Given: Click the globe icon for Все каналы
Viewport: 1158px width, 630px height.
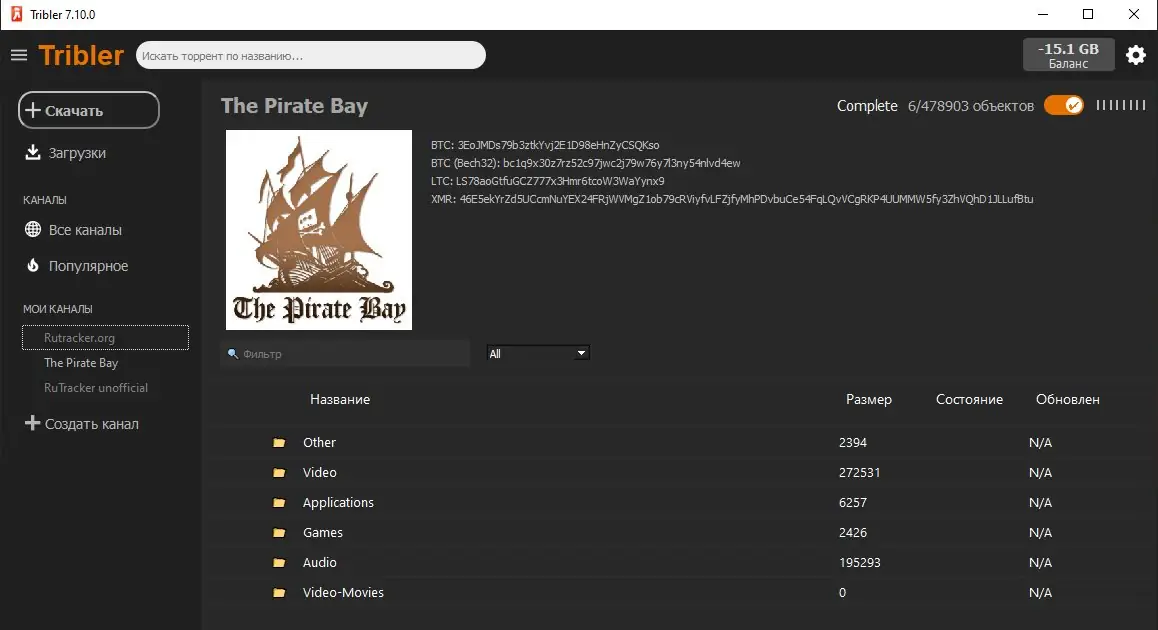Looking at the screenshot, I should (32, 230).
